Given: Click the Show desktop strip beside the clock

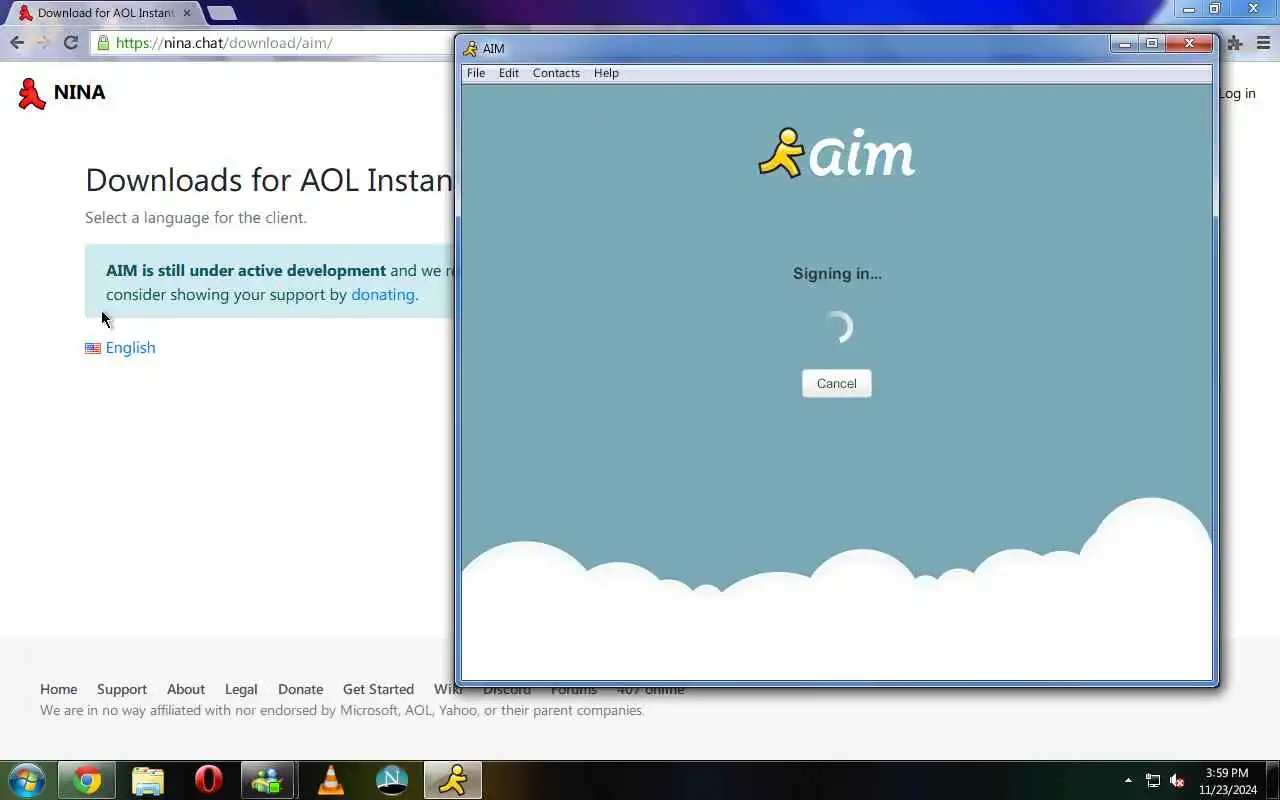Looking at the screenshot, I should tap(1273, 780).
